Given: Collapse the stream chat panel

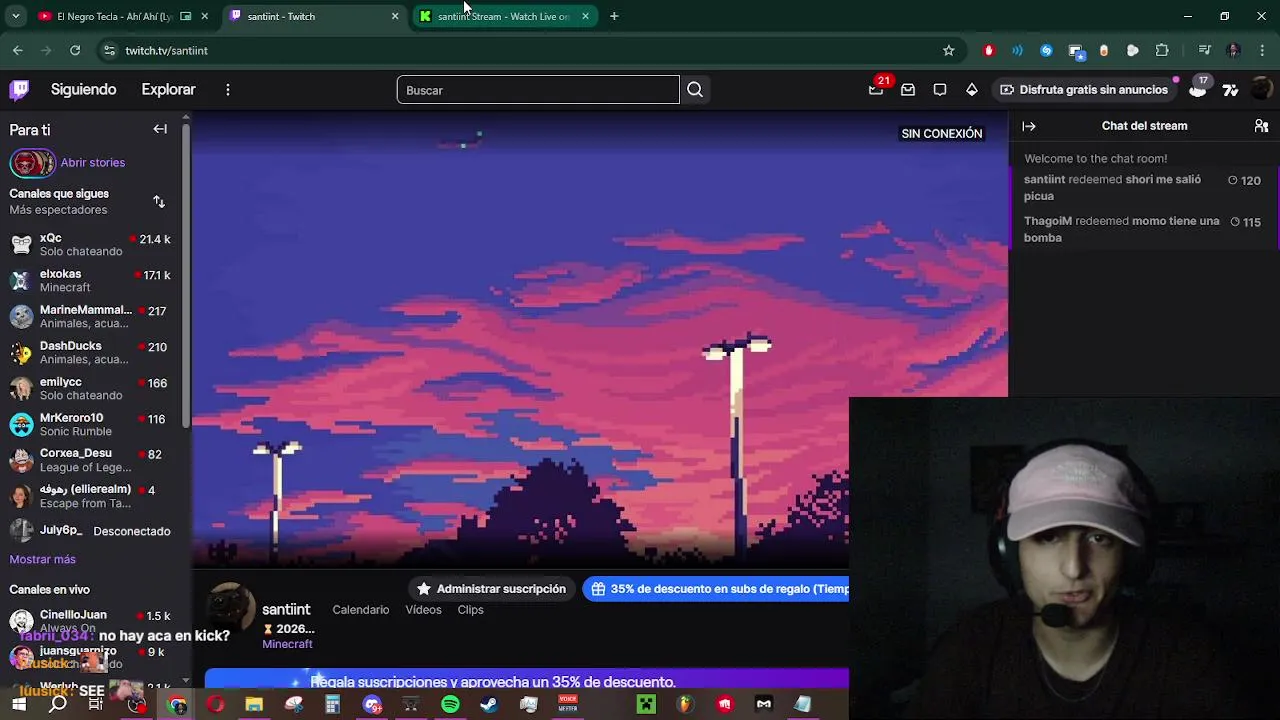Looking at the screenshot, I should (x=1029, y=126).
